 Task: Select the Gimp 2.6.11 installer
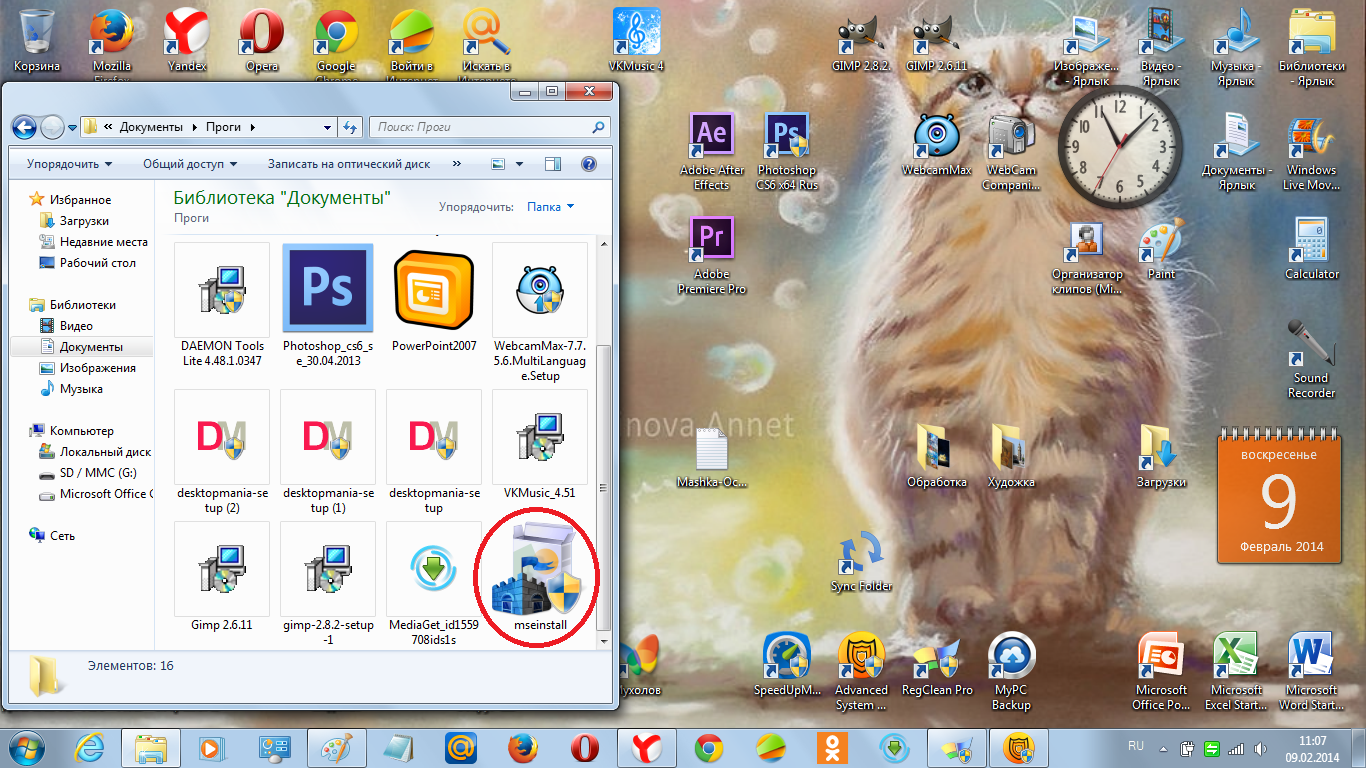pos(222,577)
